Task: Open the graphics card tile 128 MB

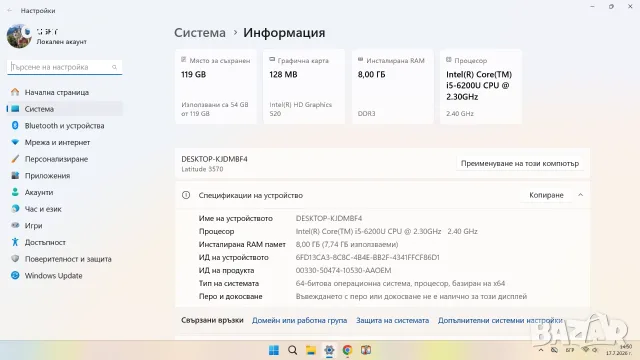Action: (x=304, y=87)
